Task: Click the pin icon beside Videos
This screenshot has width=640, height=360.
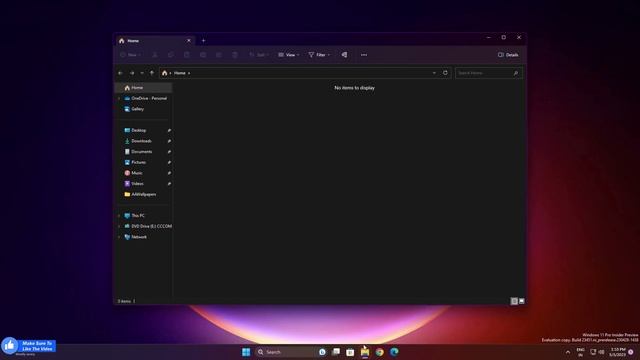Action: click(169, 184)
